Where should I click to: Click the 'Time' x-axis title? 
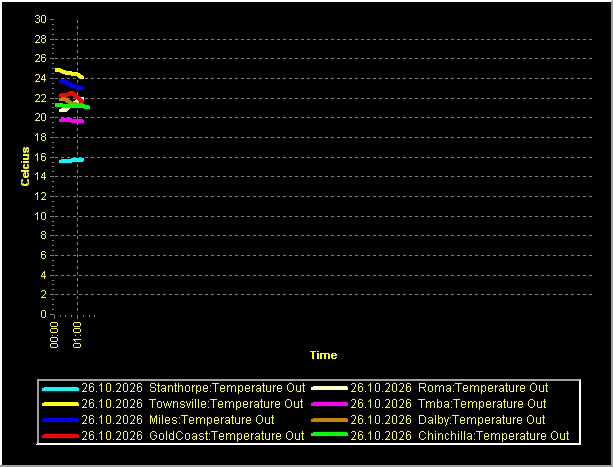coord(323,355)
